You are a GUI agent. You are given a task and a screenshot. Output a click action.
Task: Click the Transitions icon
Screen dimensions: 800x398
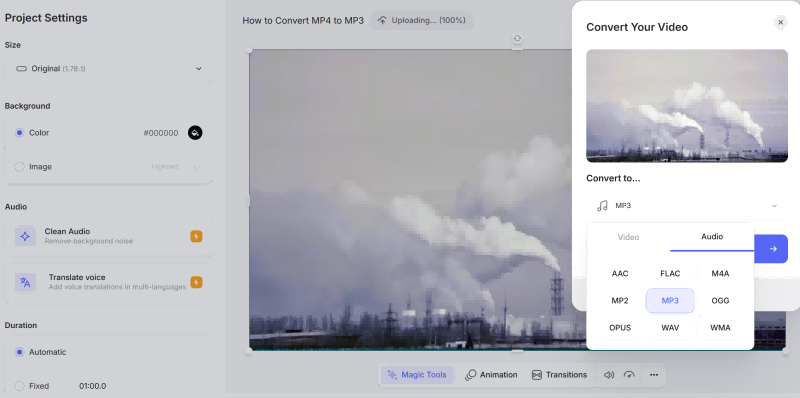(x=536, y=375)
